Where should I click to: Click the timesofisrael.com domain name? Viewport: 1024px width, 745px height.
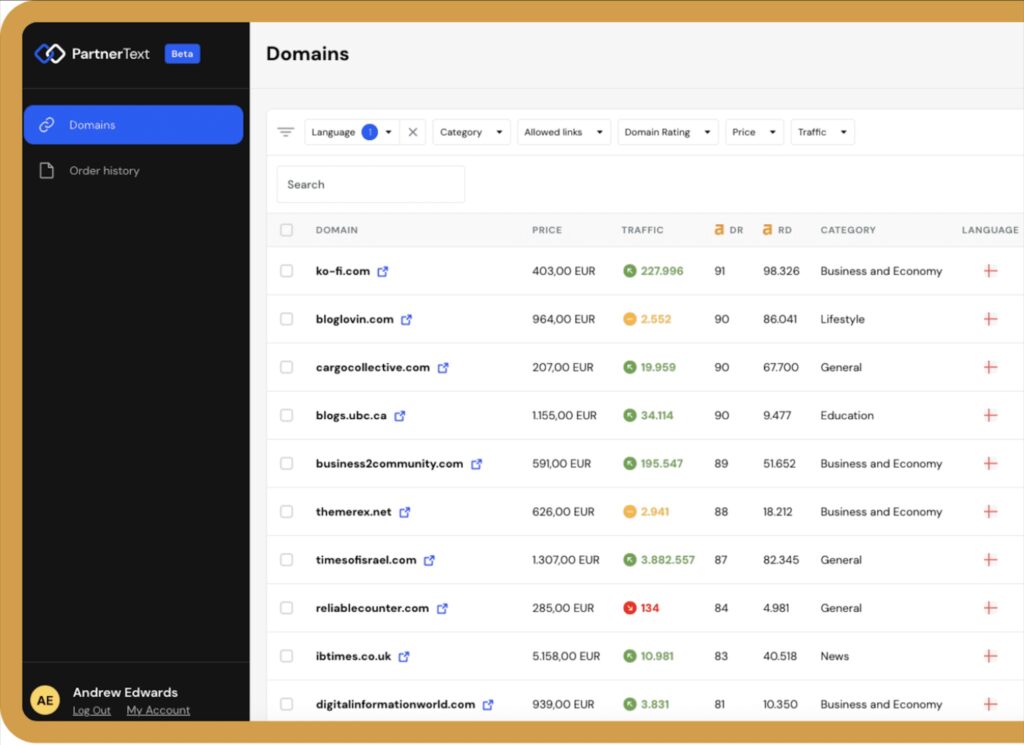coord(366,560)
